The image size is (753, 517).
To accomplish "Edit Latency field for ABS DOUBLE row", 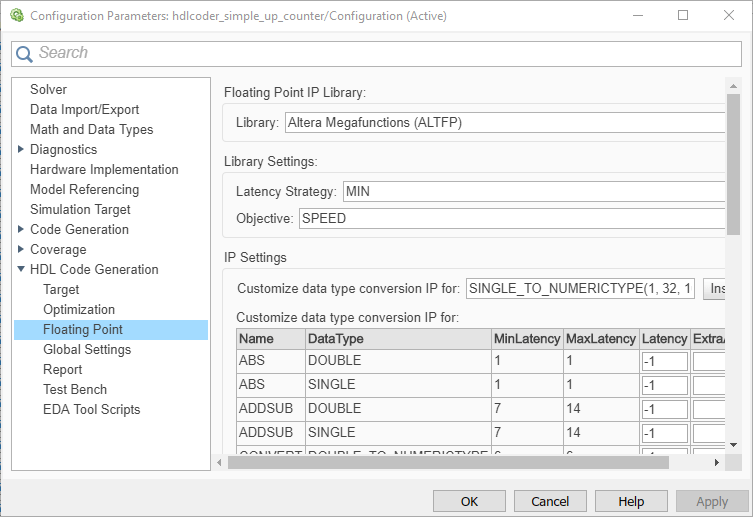I will 664,361.
